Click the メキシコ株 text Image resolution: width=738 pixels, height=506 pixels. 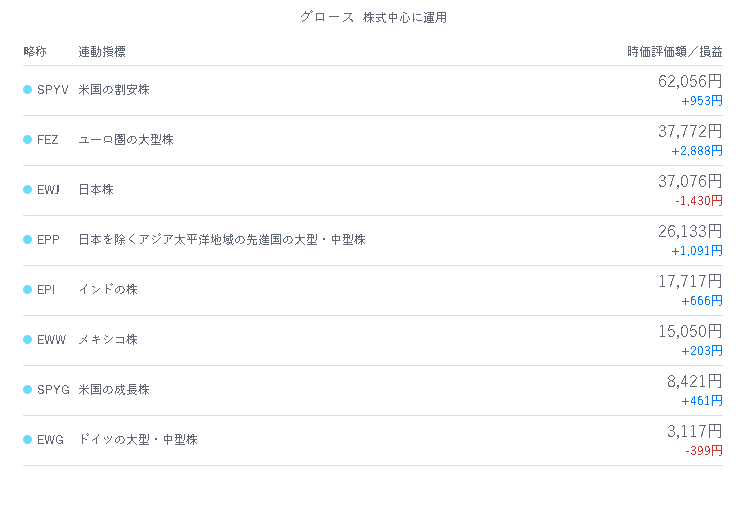[108, 339]
